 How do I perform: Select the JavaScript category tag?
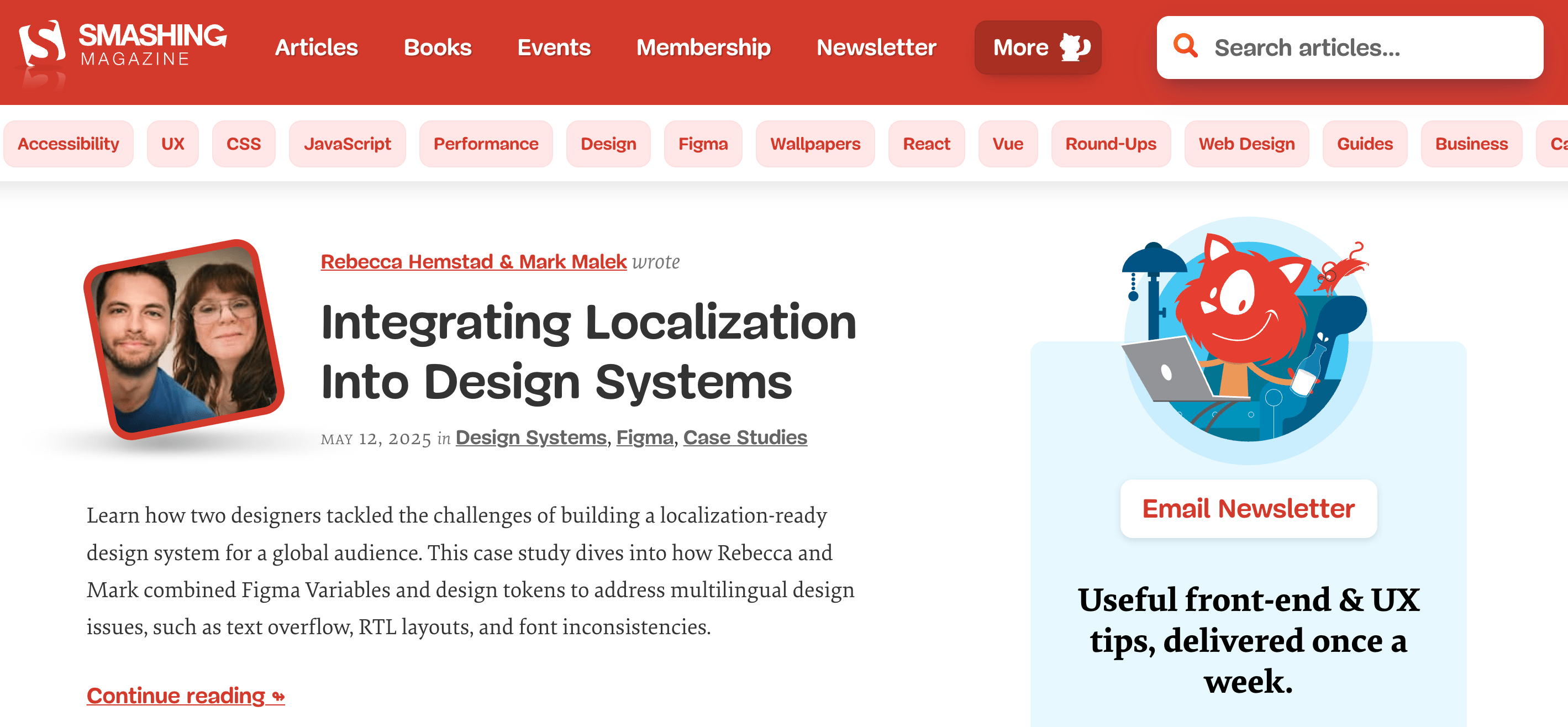coord(347,144)
